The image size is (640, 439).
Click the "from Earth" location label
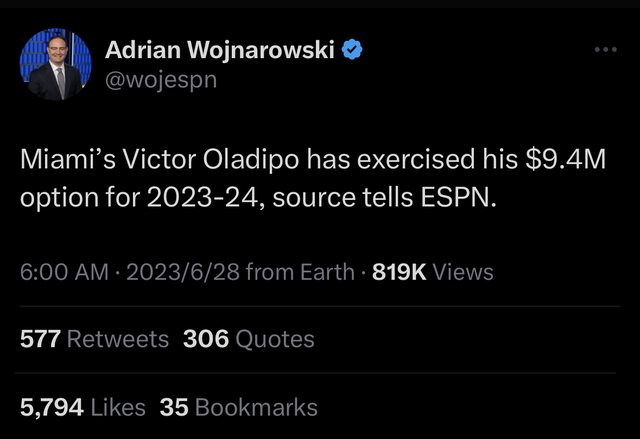tap(299, 272)
